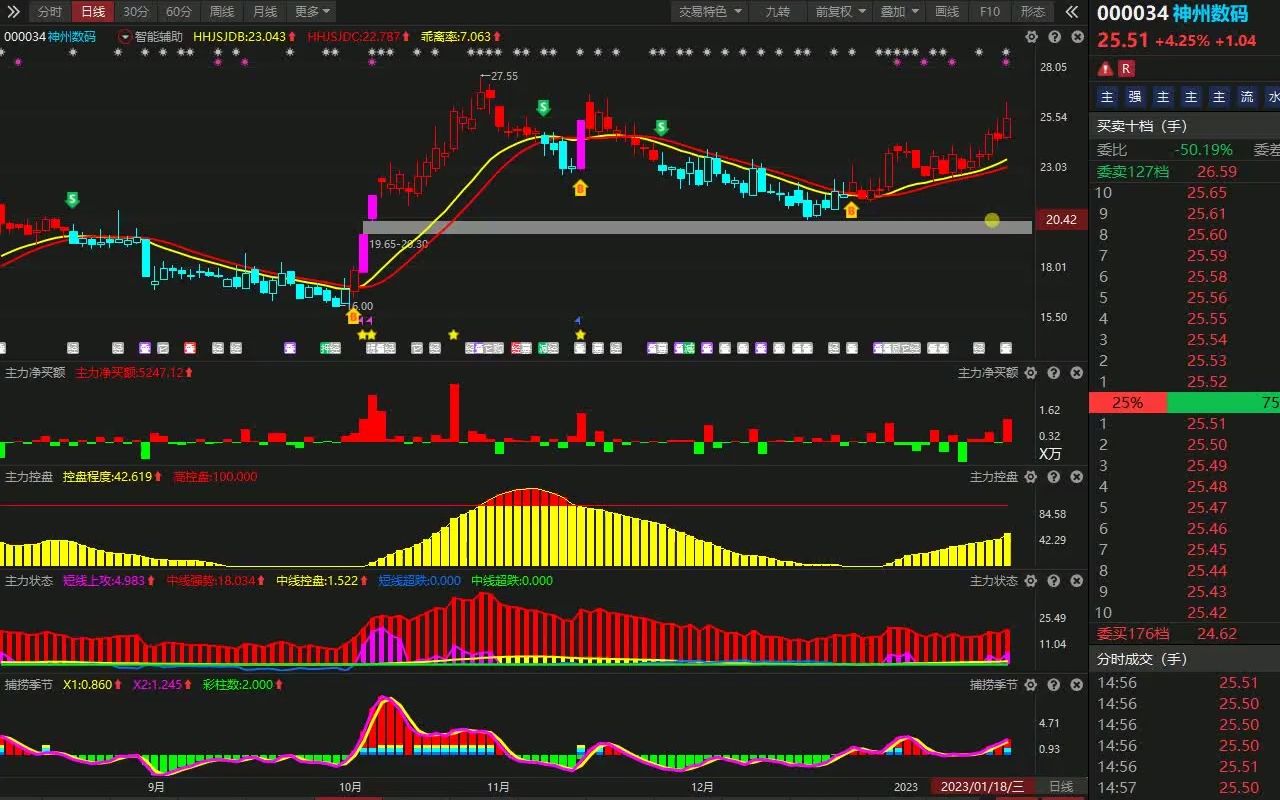Image resolution: width=1280 pixels, height=800 pixels.
Task: Click buy level 10 price 25.42
Action: (1207, 612)
